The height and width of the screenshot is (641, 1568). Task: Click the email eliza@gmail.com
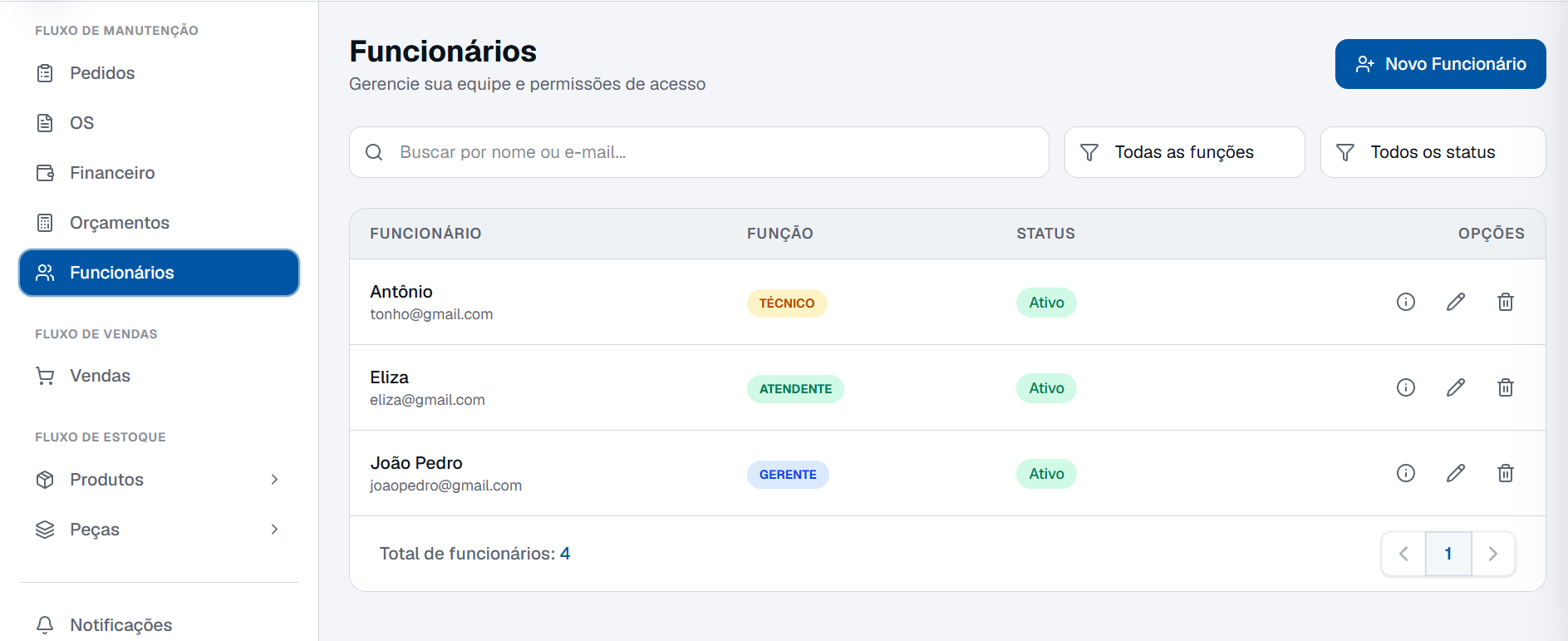[x=427, y=400]
